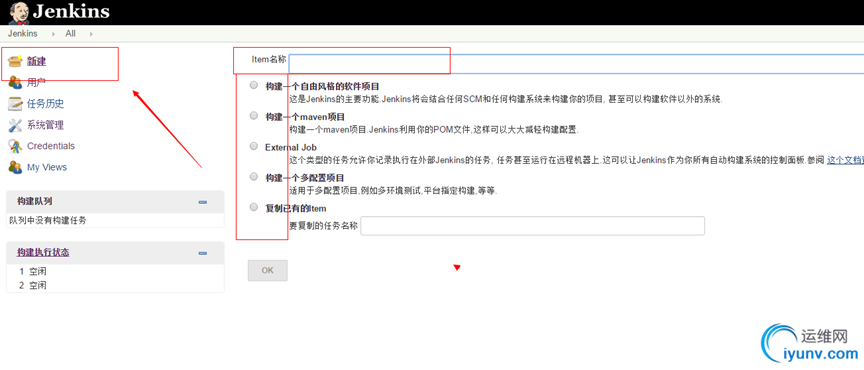This screenshot has width=864, height=370.
Task: Open the My Views link
Action: coord(47,167)
